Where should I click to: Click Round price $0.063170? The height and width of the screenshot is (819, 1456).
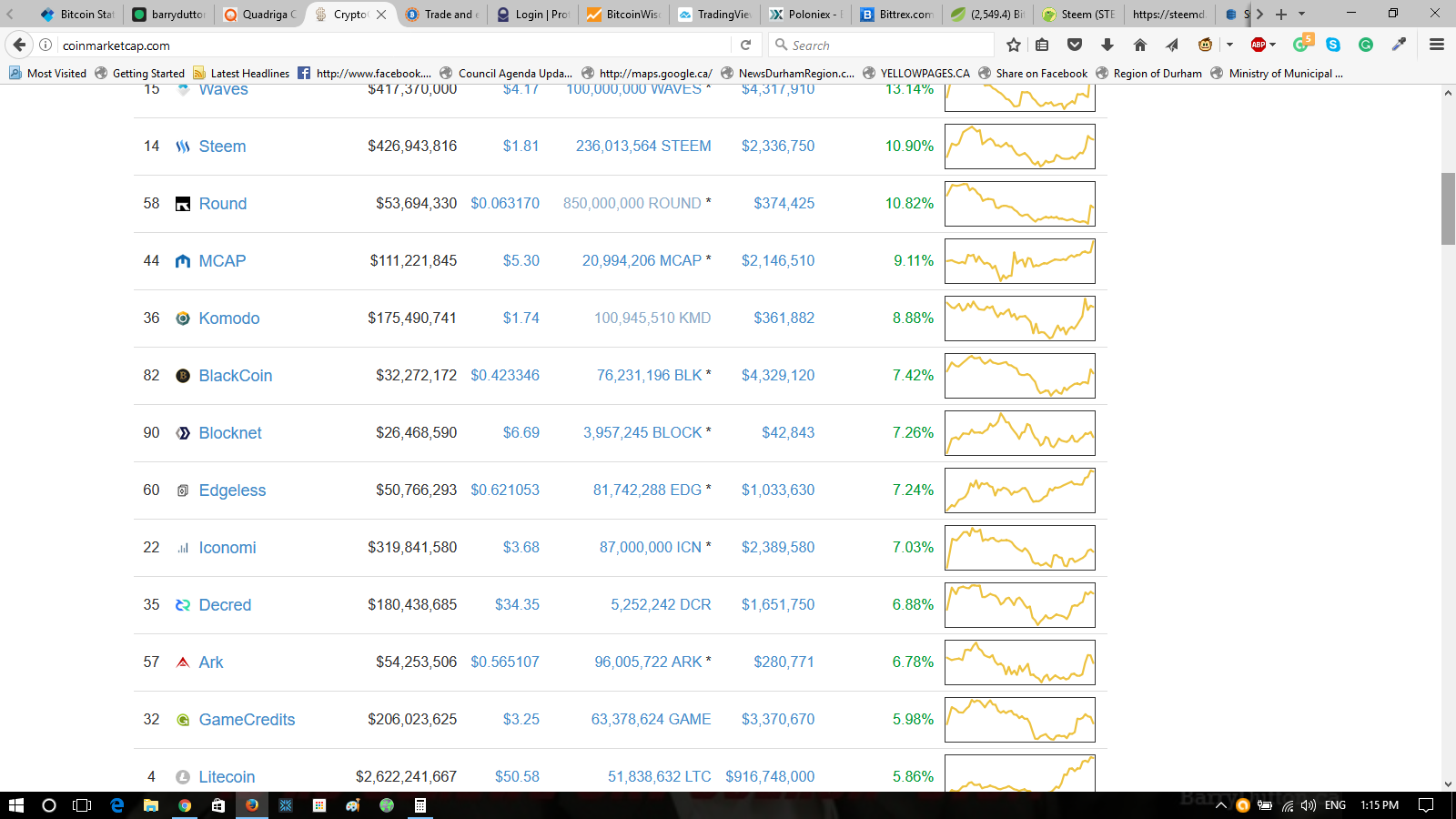pos(505,204)
